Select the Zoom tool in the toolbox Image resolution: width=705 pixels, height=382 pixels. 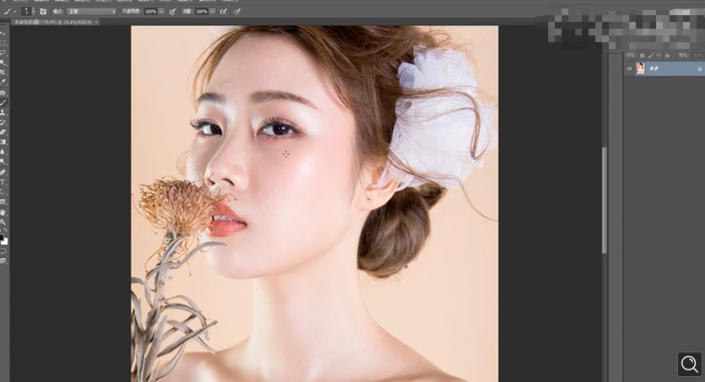(x=3, y=222)
